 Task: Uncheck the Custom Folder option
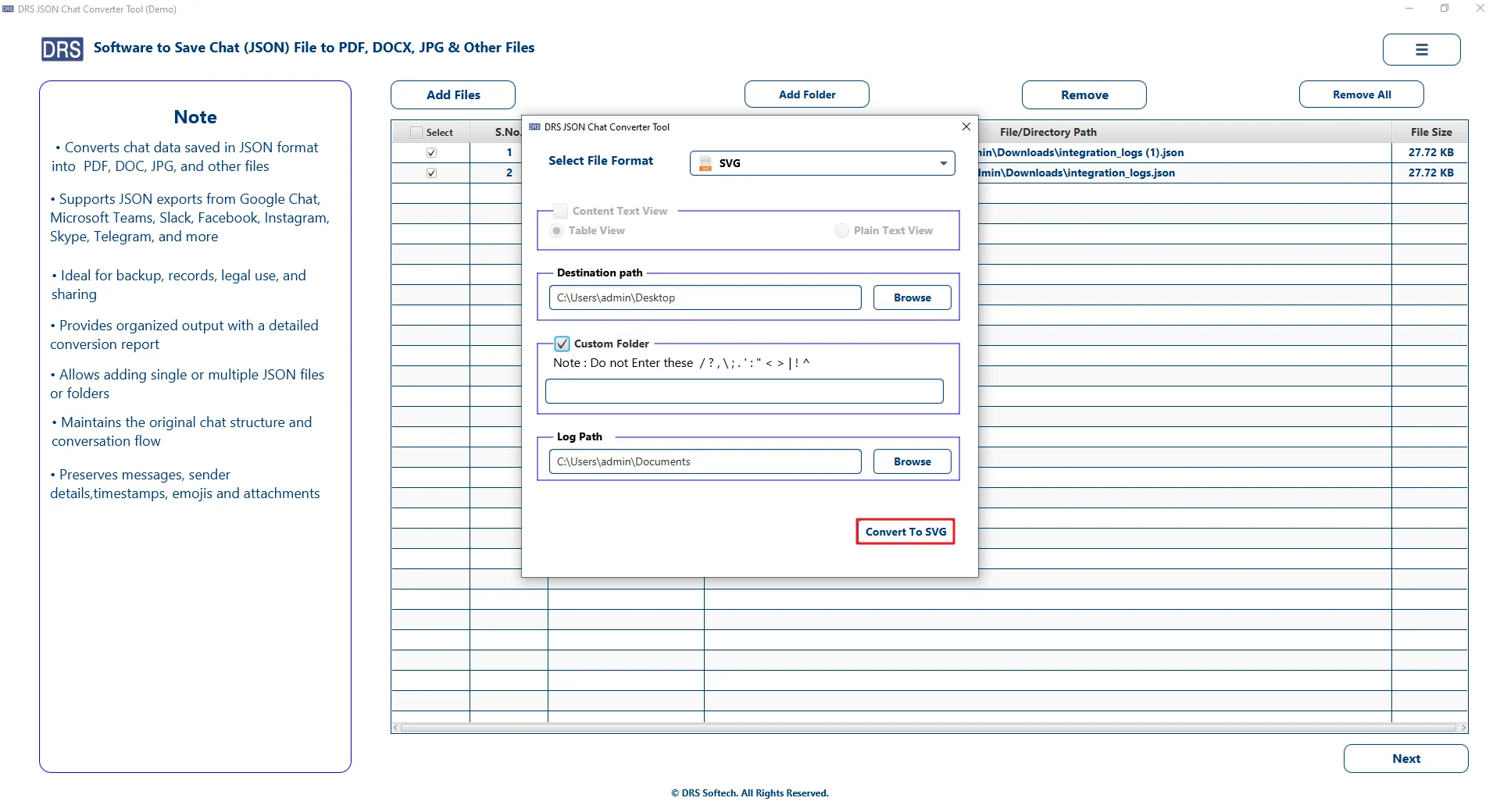point(562,344)
